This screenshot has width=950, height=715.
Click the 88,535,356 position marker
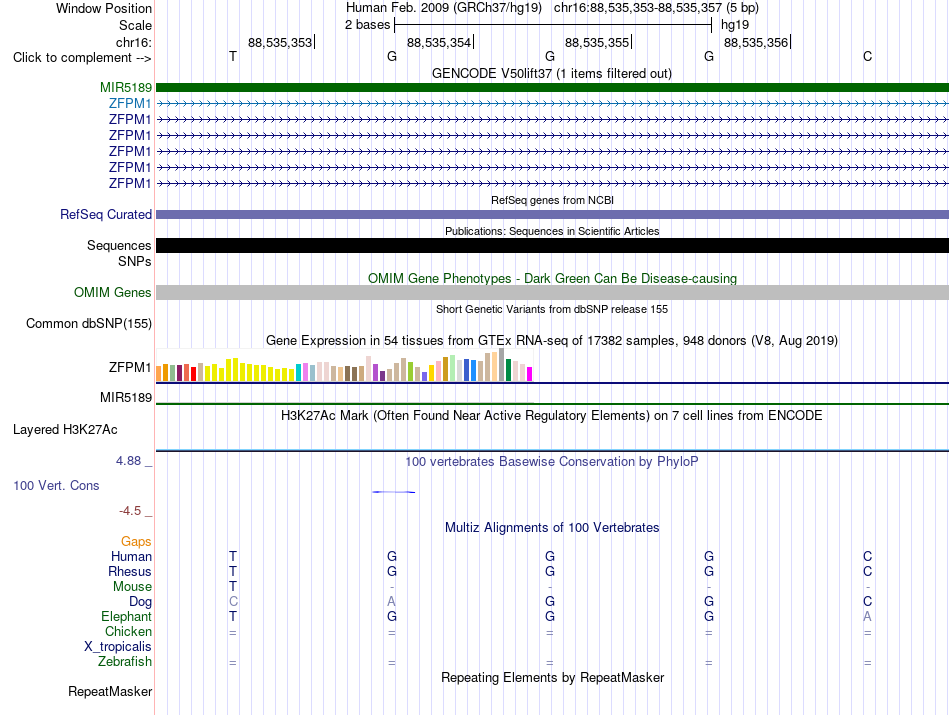coord(756,42)
